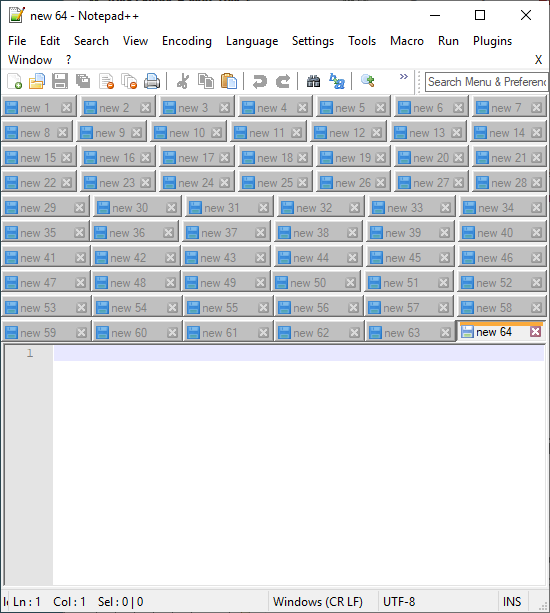Open the Tools menu
This screenshot has height=613, width=550.
pyautogui.click(x=362, y=41)
